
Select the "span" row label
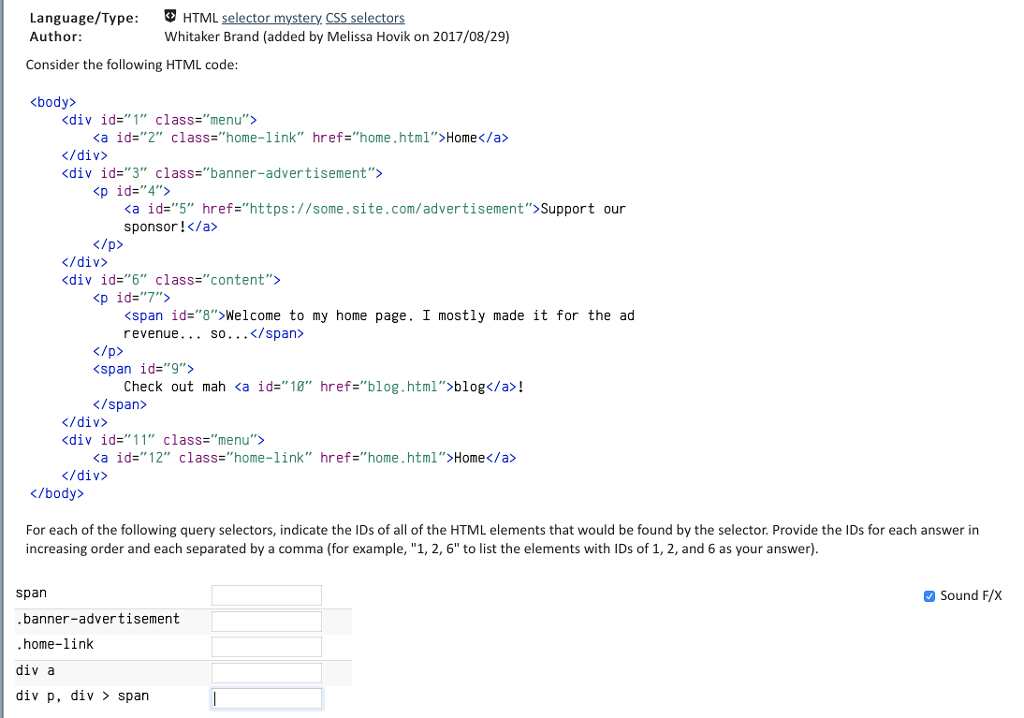[x=31, y=592]
